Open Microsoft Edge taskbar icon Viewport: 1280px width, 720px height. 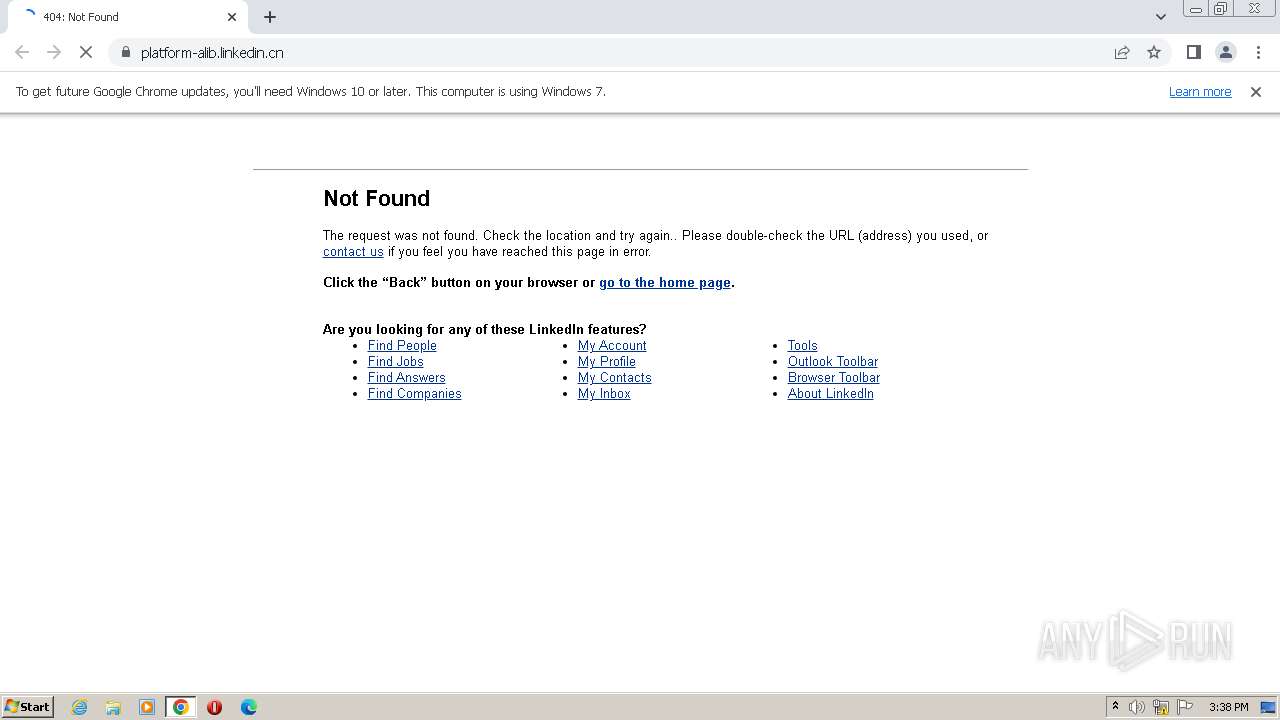(249, 707)
